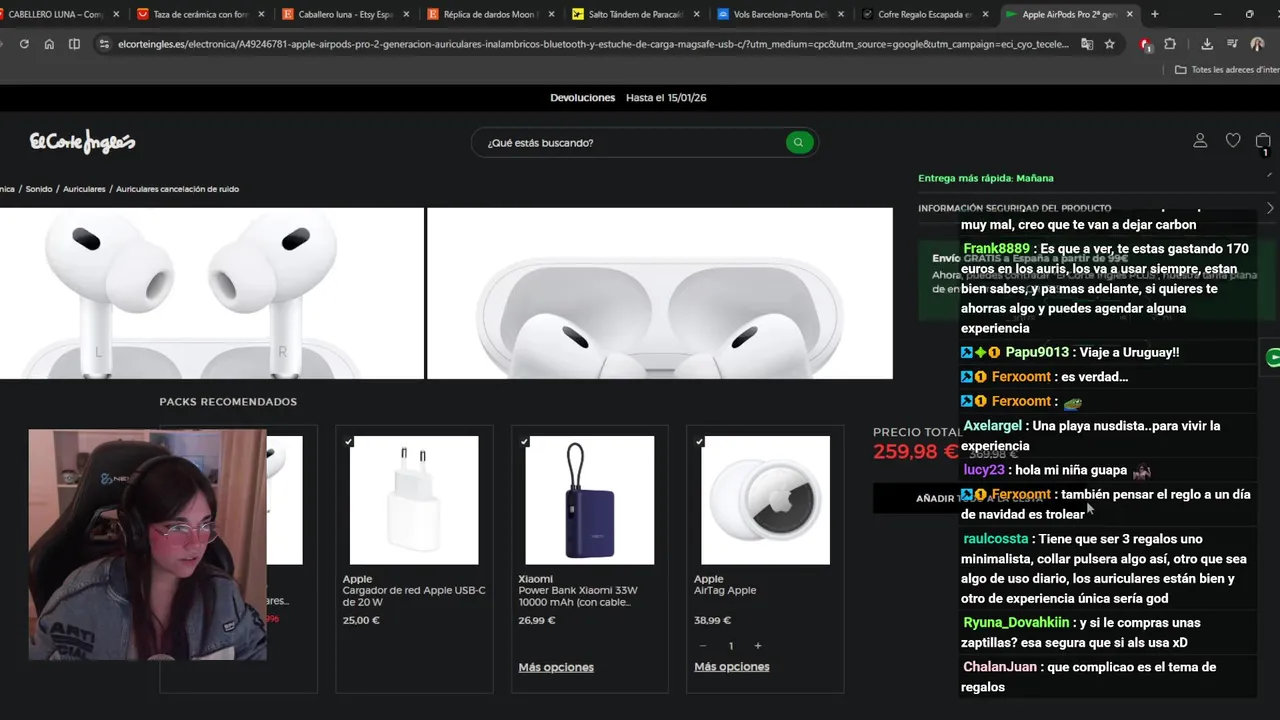
Task: Click the Devoluciones banner text
Action: (582, 97)
